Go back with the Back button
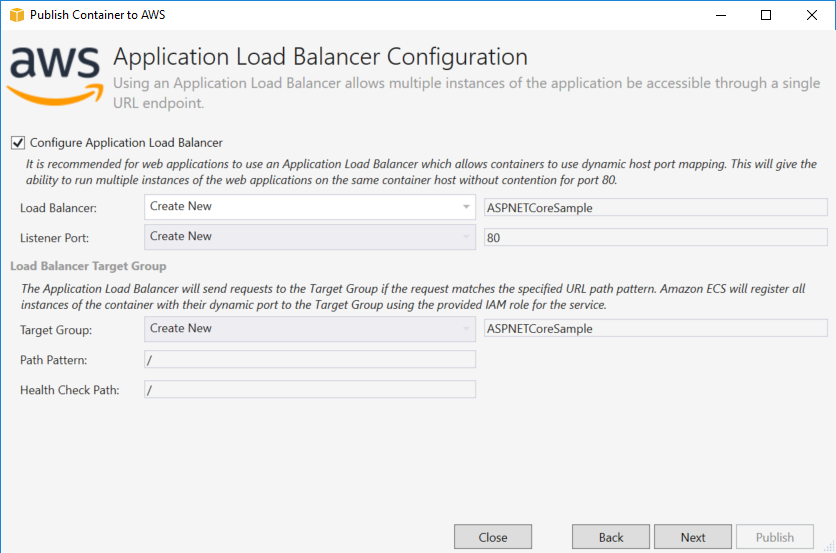Image resolution: width=836 pixels, height=553 pixels. point(611,537)
